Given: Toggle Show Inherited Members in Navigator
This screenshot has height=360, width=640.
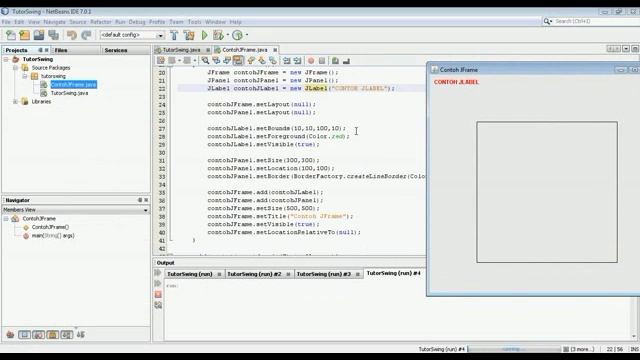Looking at the screenshot, I should (11, 335).
